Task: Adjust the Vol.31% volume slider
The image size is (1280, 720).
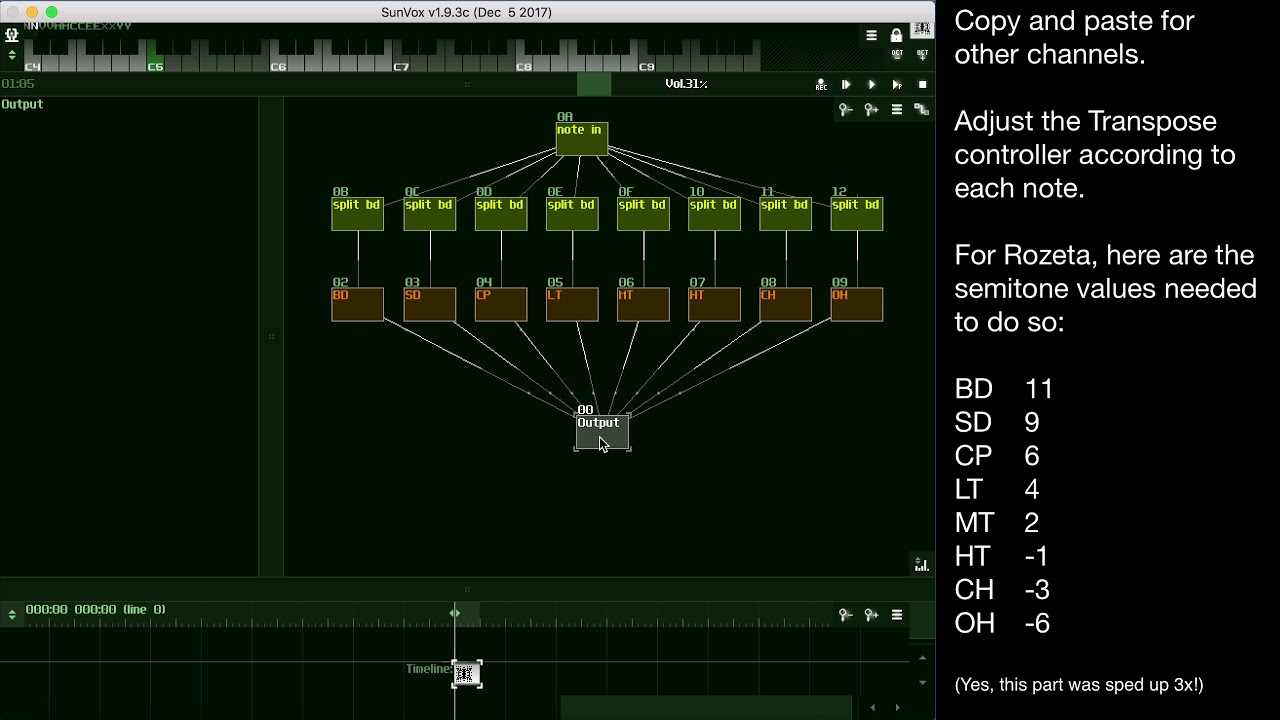Action: tap(686, 85)
